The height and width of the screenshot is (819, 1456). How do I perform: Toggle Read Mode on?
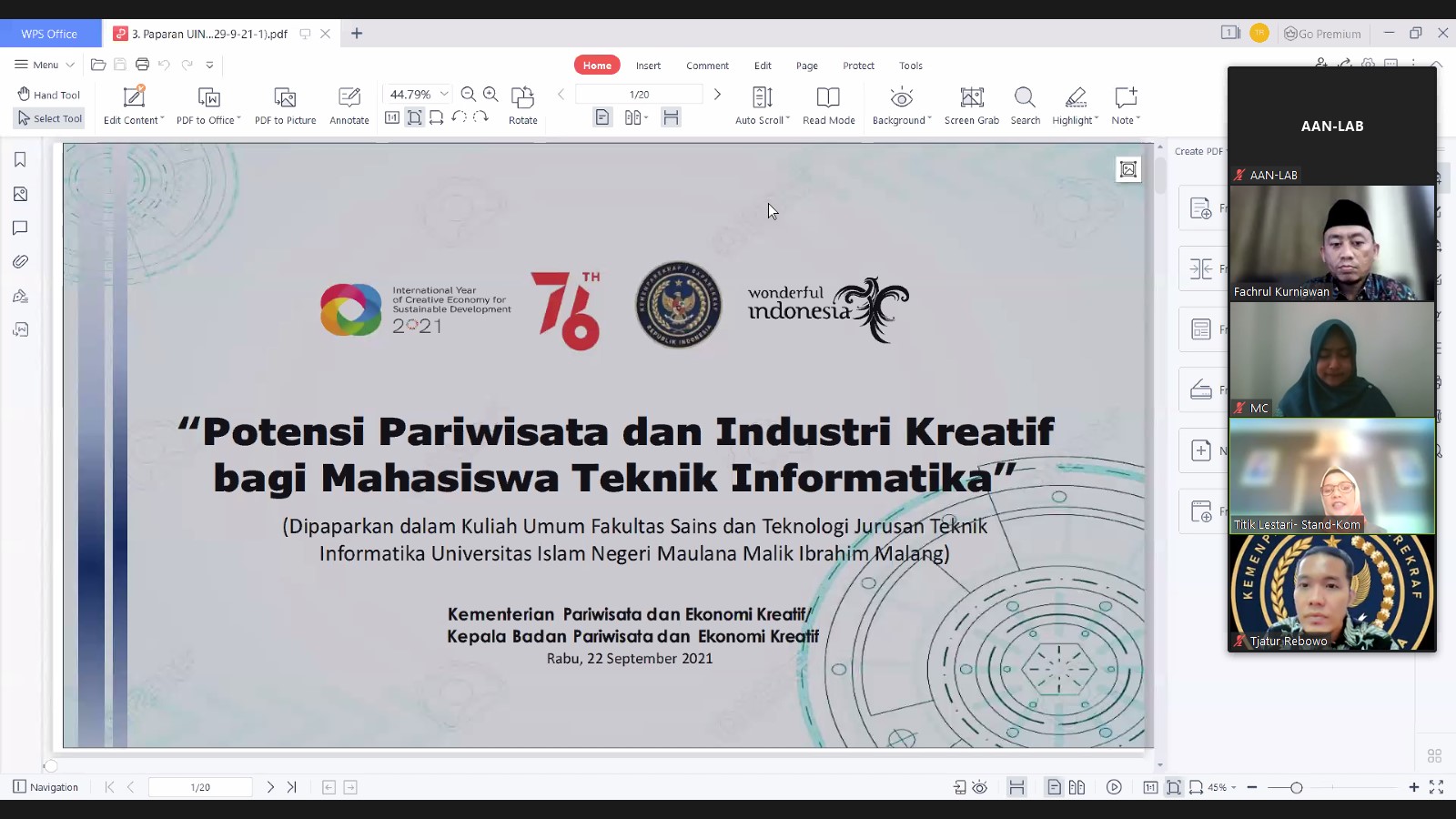828,97
